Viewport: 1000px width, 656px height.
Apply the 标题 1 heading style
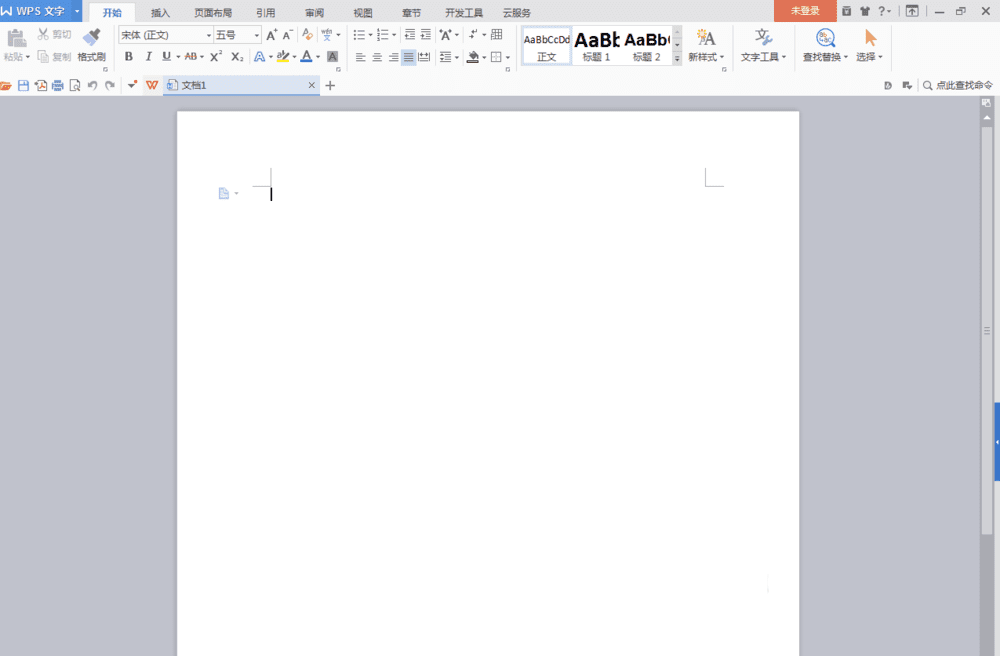(x=596, y=46)
